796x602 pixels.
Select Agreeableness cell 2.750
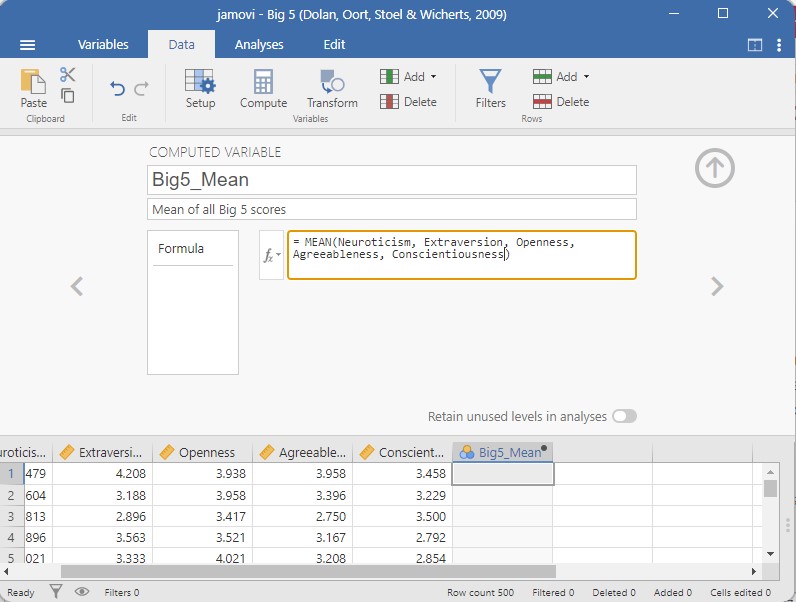(x=302, y=516)
